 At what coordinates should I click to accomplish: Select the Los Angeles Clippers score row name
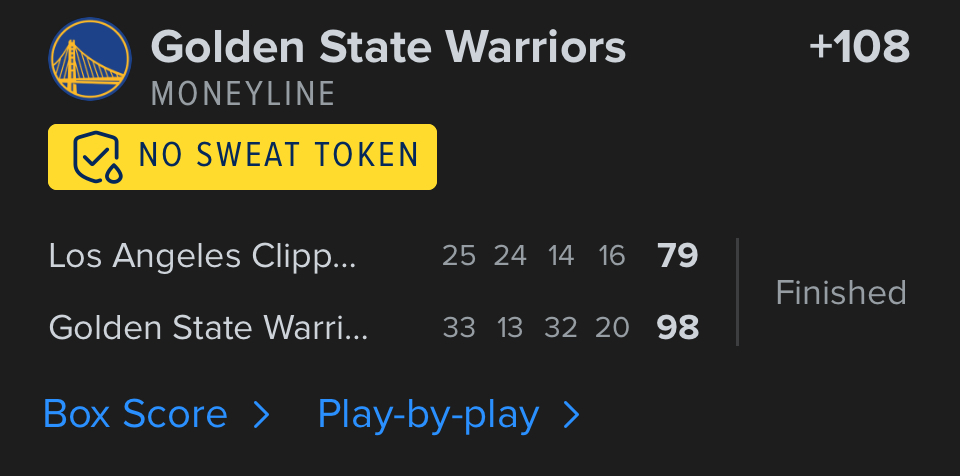coord(202,257)
